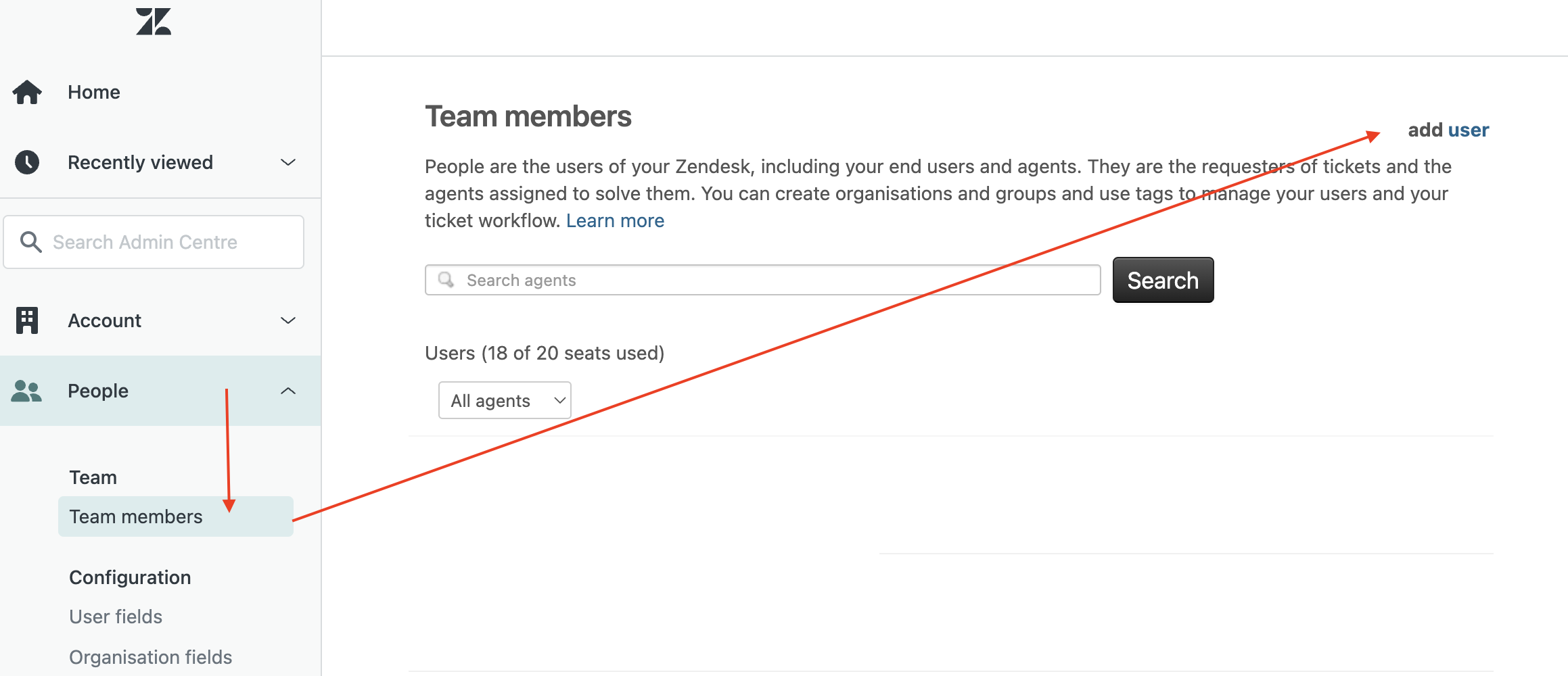Open the Home section from the sidebar

(93, 92)
